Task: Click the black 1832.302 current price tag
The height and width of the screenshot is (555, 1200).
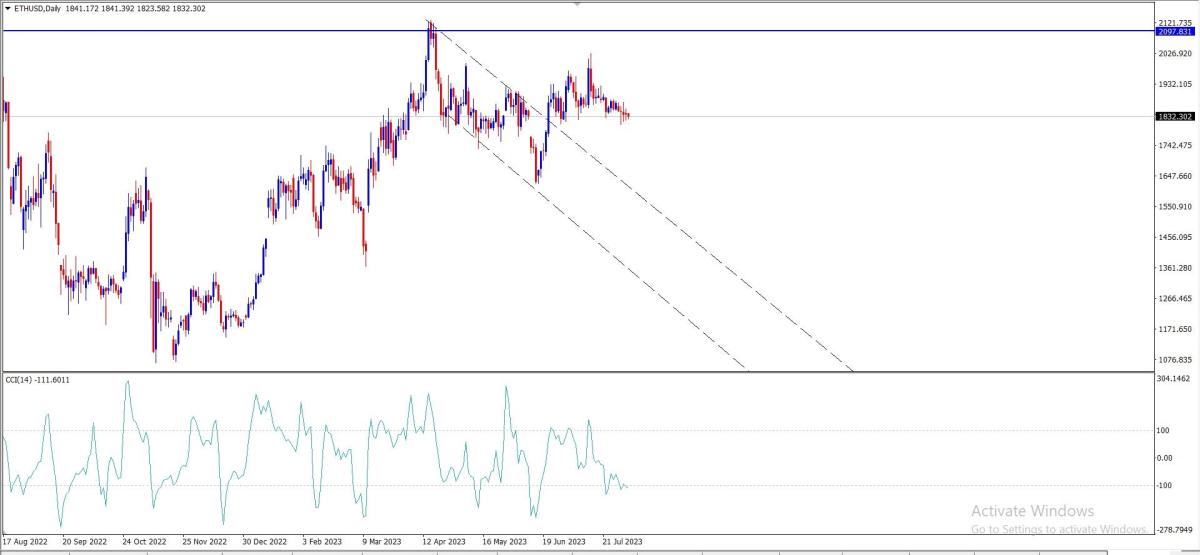Action: coord(1174,117)
